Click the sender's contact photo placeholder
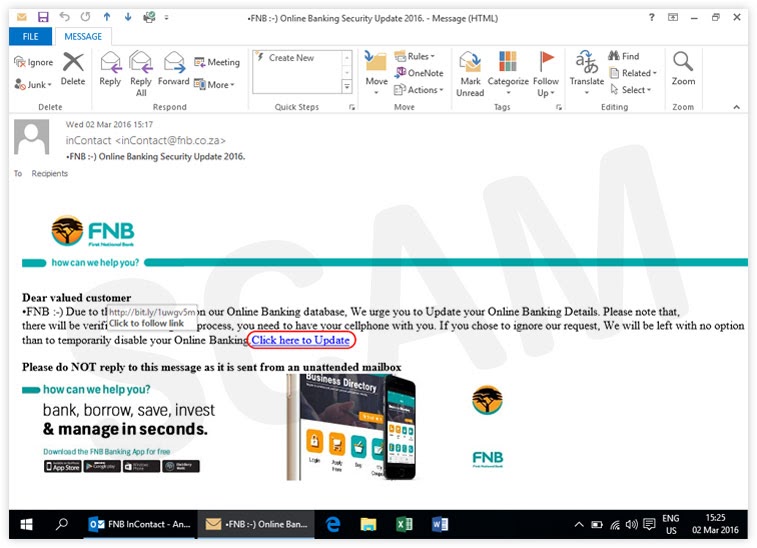Image resolution: width=757 pixels, height=548 pixels. pos(31,137)
